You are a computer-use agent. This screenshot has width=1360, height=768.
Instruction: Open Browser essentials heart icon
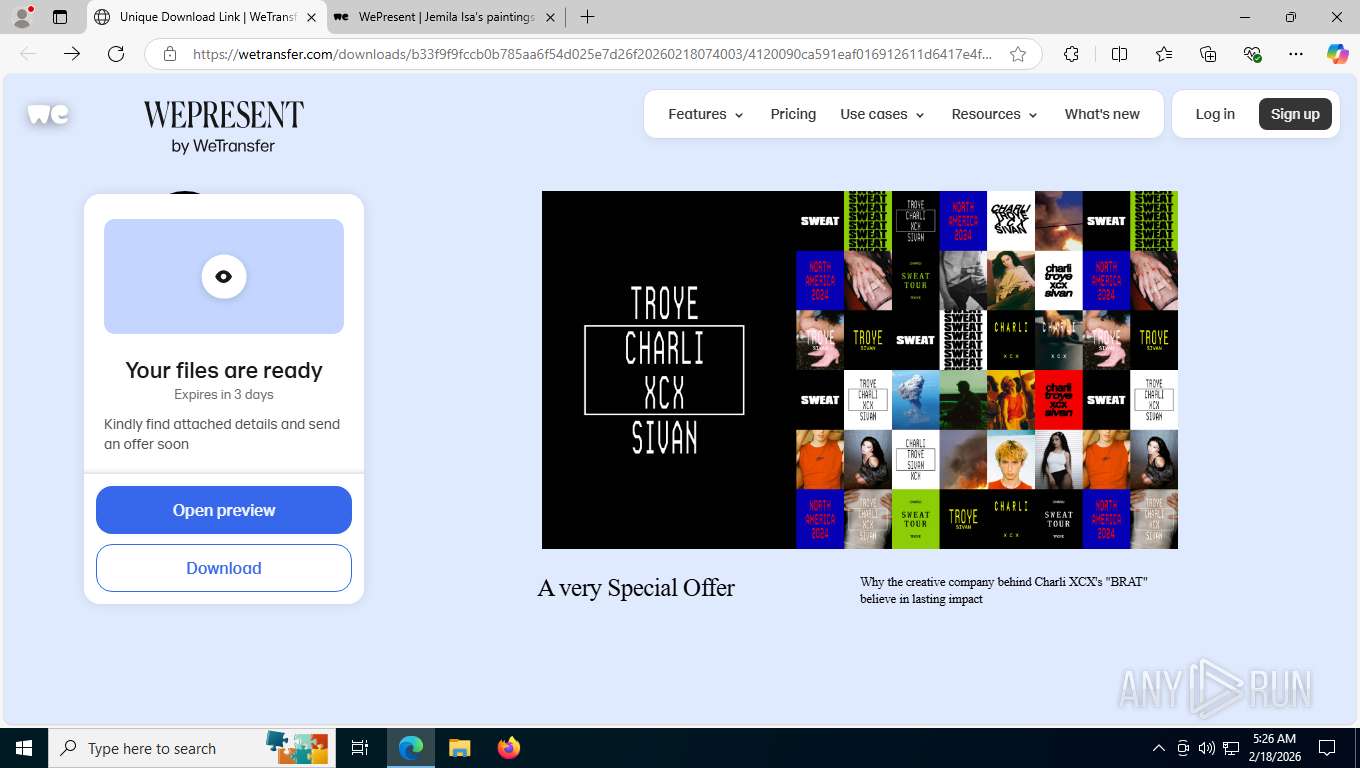1252,54
